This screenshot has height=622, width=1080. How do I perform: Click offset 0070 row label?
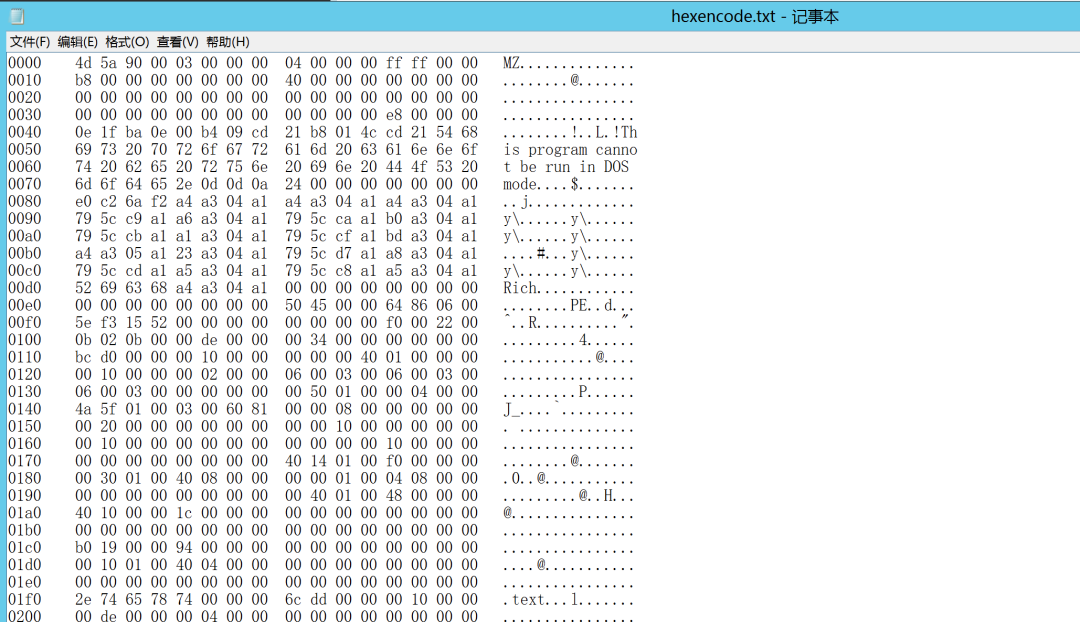point(25,185)
